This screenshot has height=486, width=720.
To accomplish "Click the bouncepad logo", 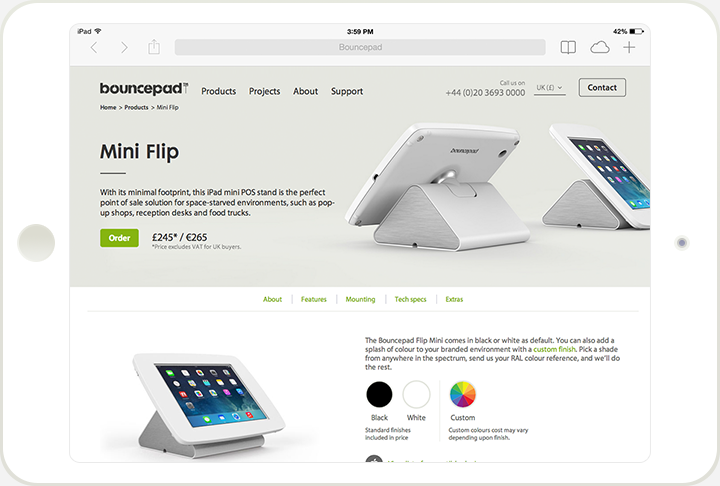I will pyautogui.click(x=144, y=88).
